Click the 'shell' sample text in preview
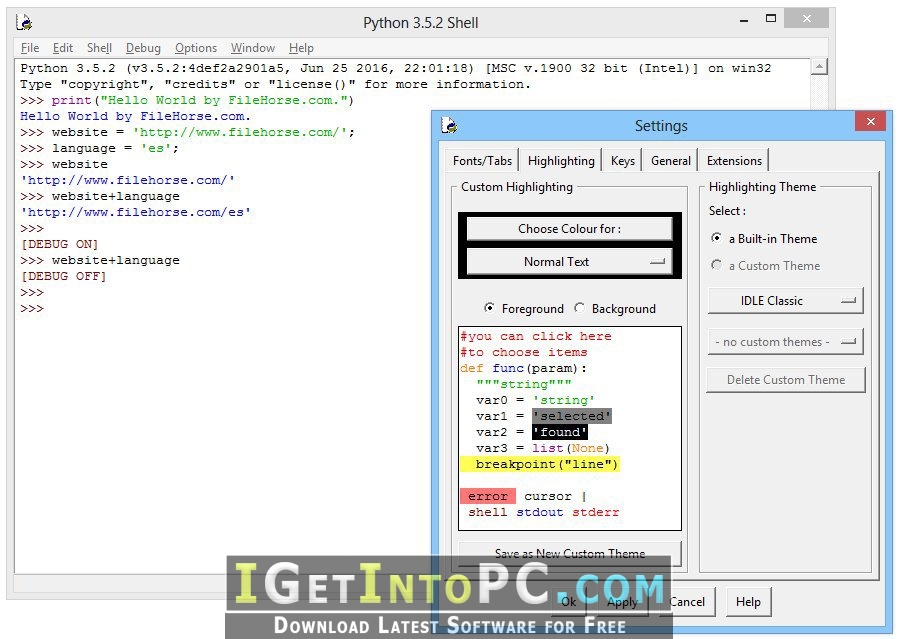This screenshot has width=898, height=639. (487, 512)
